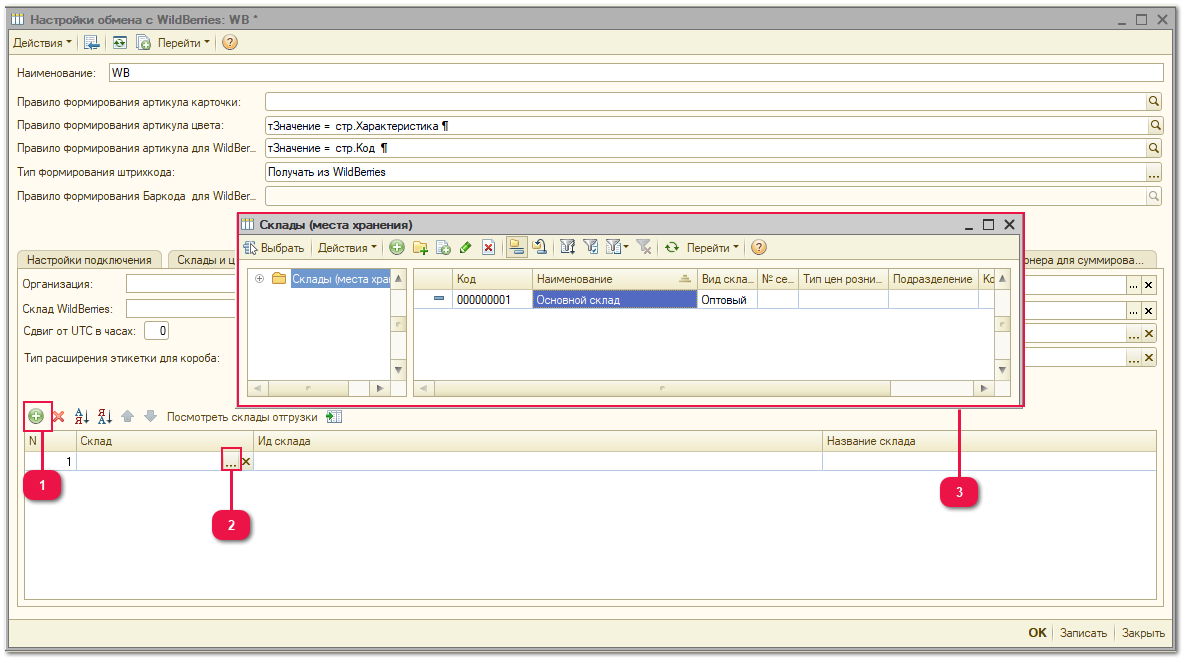Edit current item pencil icon in Склады window
Screen dimensions: 1185x661
click(466, 247)
